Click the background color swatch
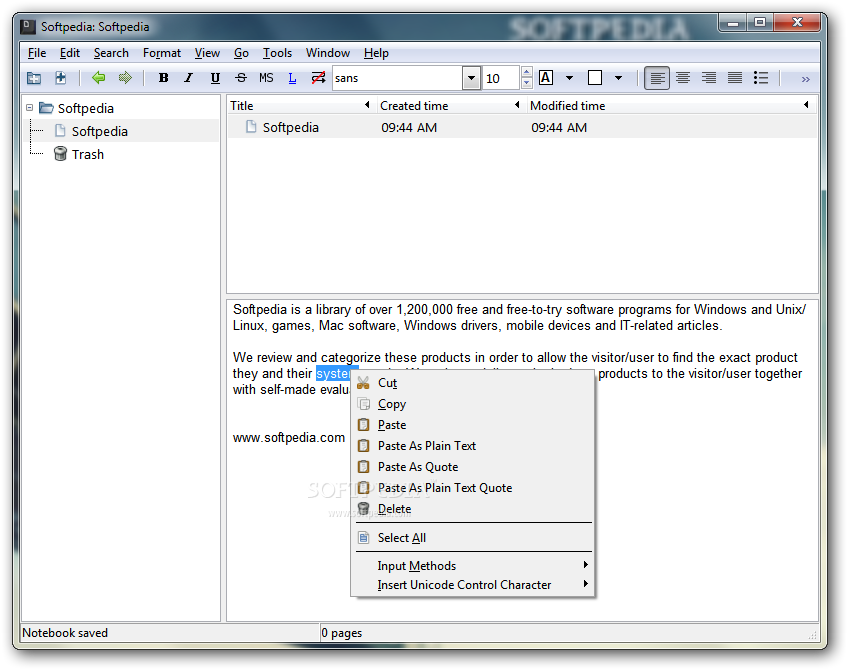The width and height of the screenshot is (848, 670). [x=595, y=78]
